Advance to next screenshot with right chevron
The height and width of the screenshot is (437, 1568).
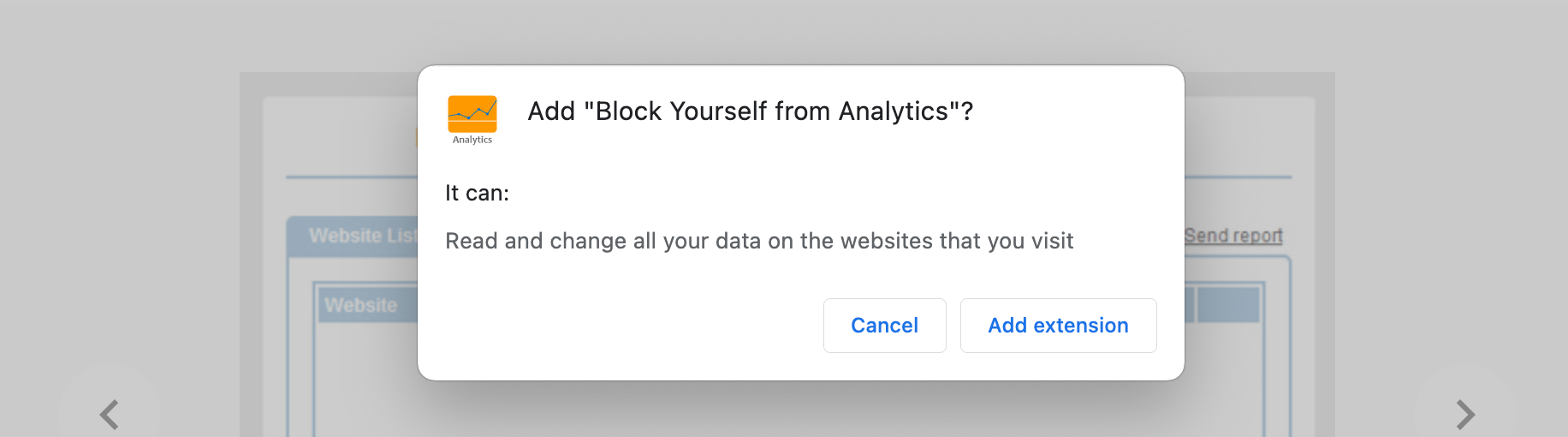click(x=1465, y=415)
